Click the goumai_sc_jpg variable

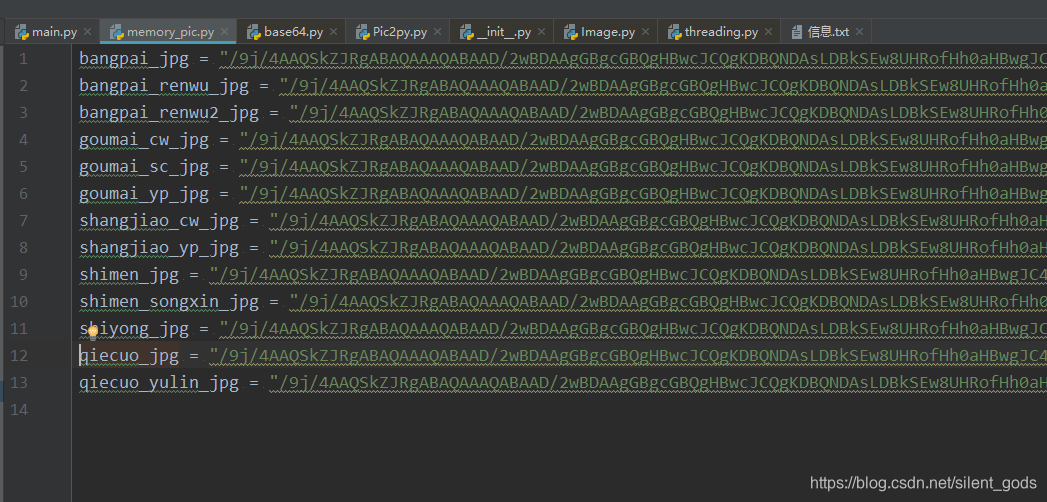(x=144, y=166)
